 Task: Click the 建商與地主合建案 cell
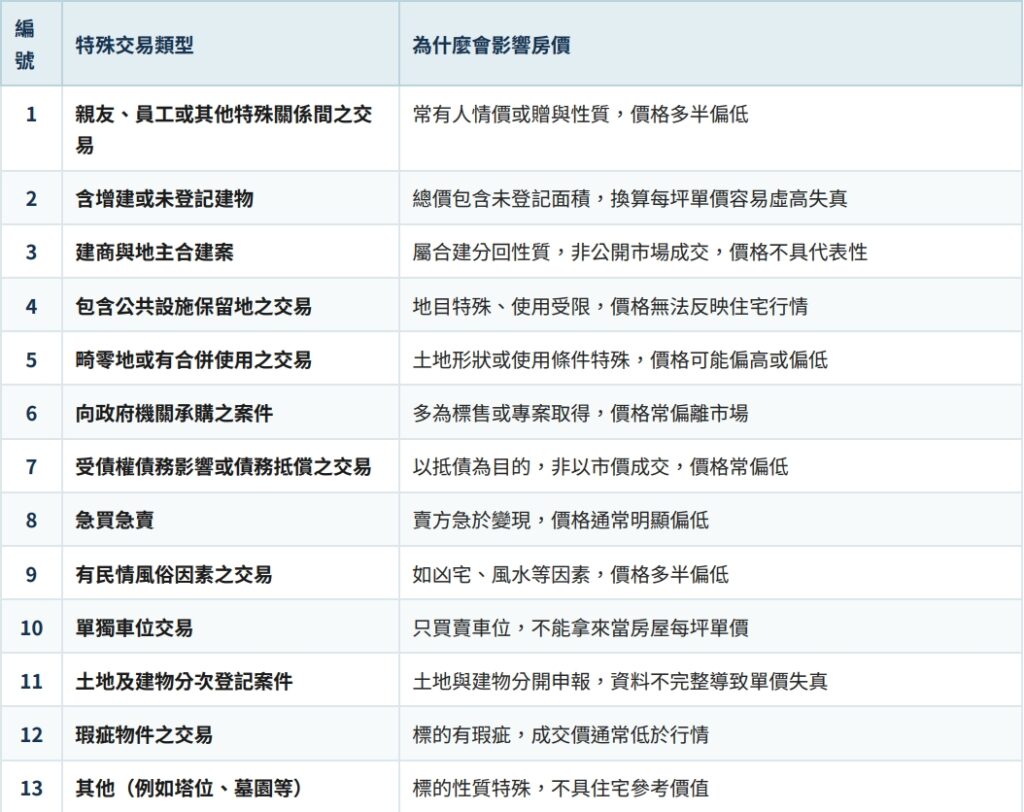click(x=231, y=252)
